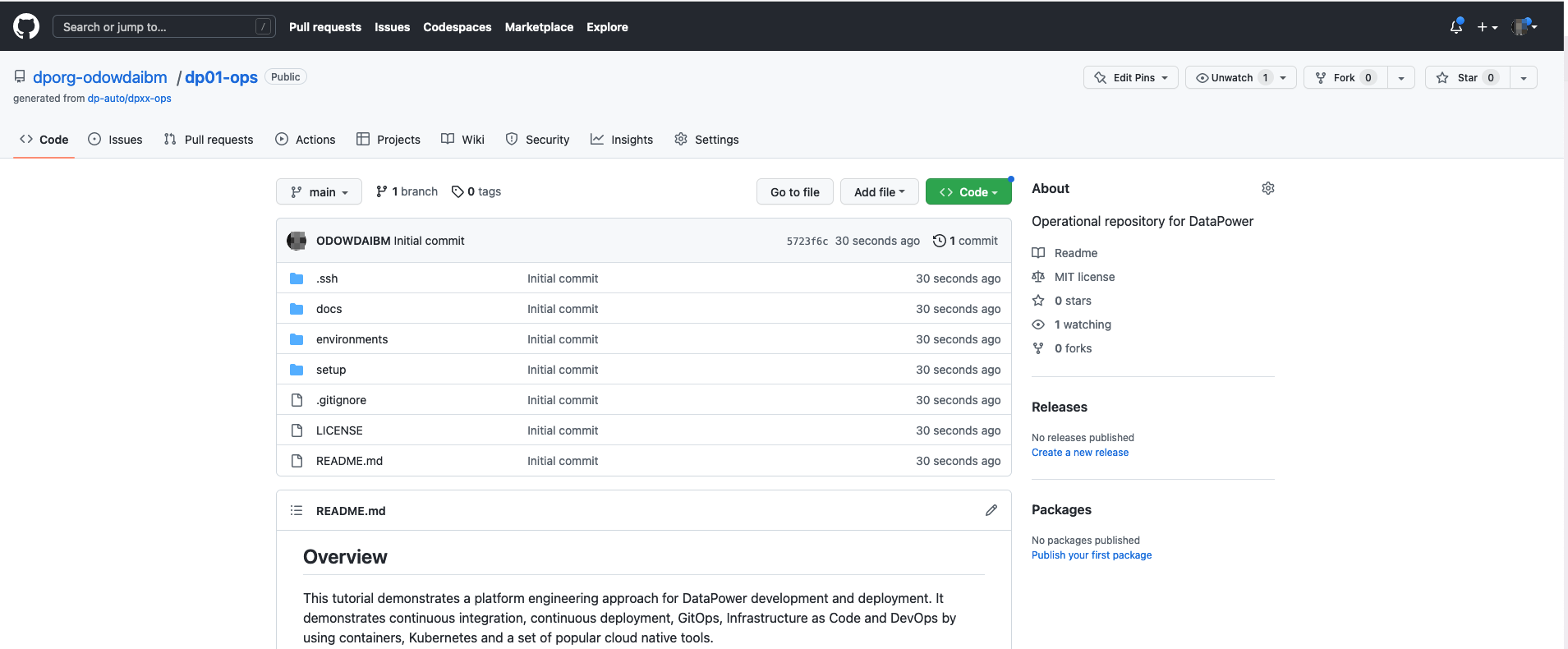Click Publish your first package link
1568x649 pixels.
click(1092, 555)
